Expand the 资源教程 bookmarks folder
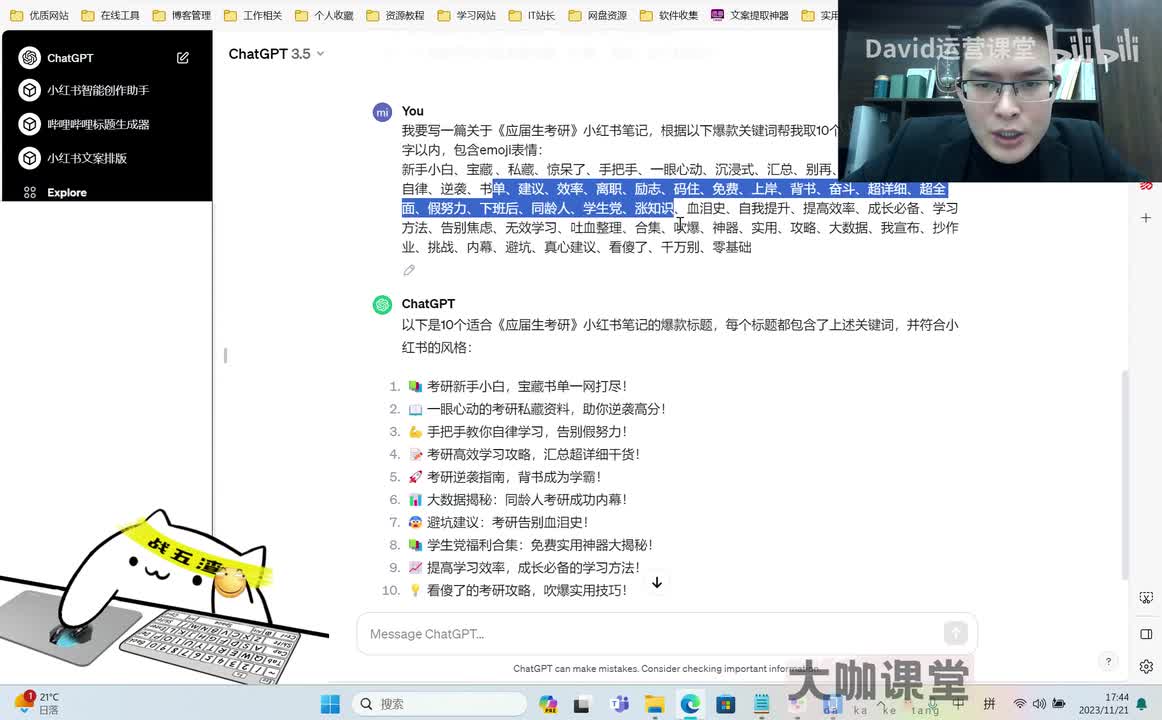This screenshot has width=1162, height=720. point(395,15)
